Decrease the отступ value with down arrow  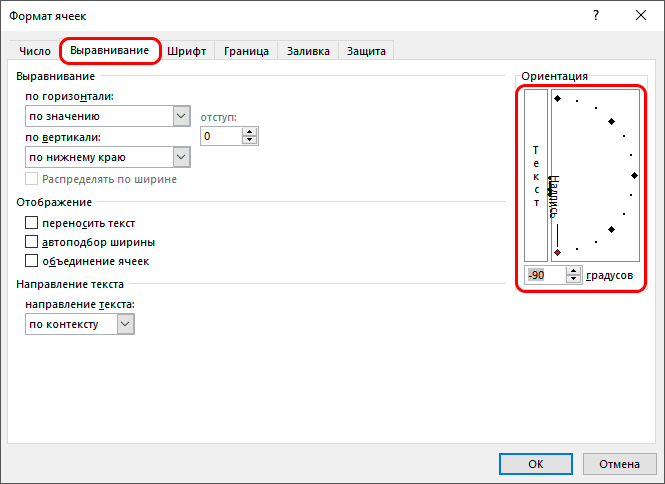click(x=250, y=140)
